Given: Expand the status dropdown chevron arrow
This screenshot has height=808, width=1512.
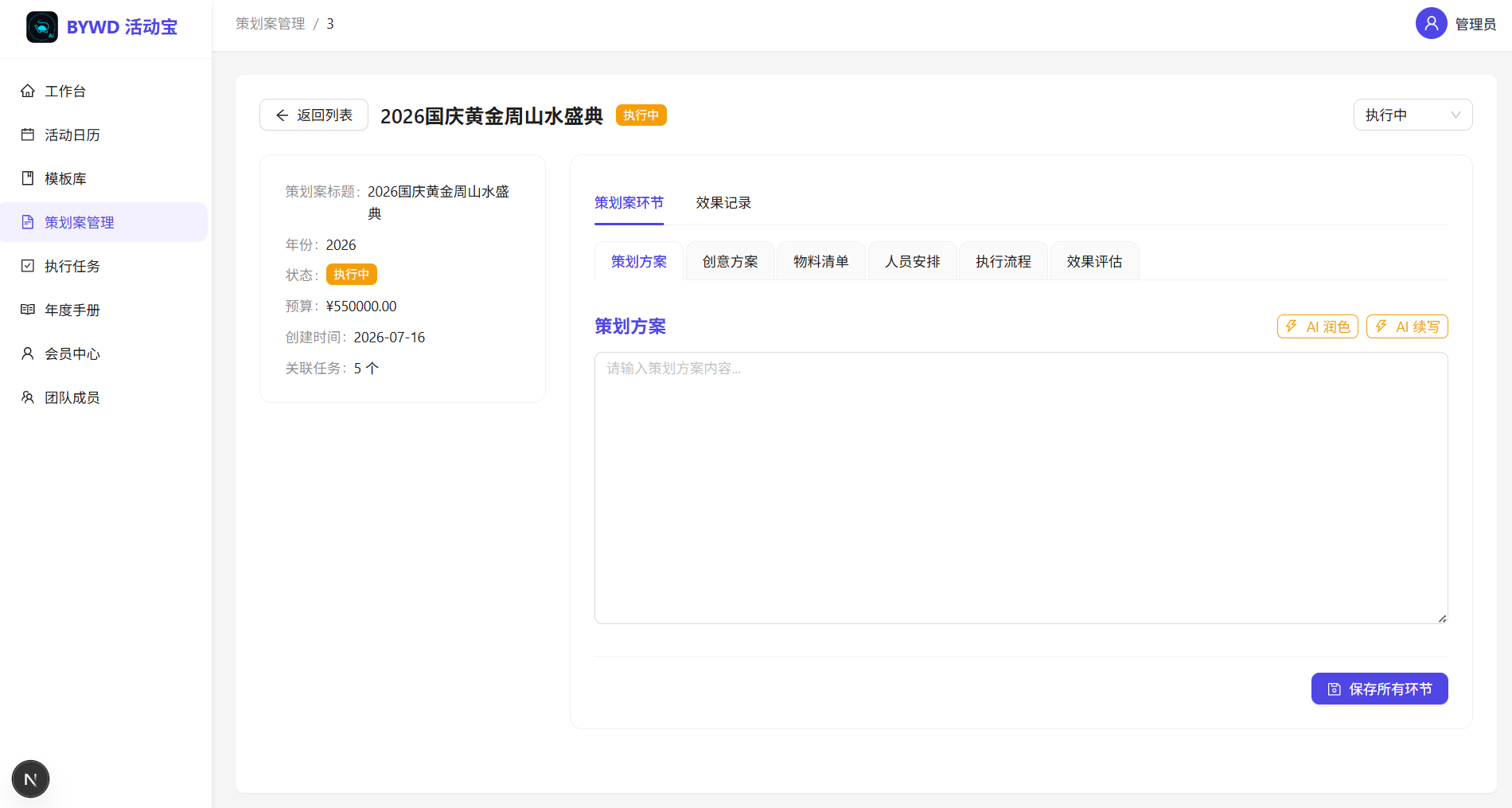Looking at the screenshot, I should pyautogui.click(x=1455, y=115).
